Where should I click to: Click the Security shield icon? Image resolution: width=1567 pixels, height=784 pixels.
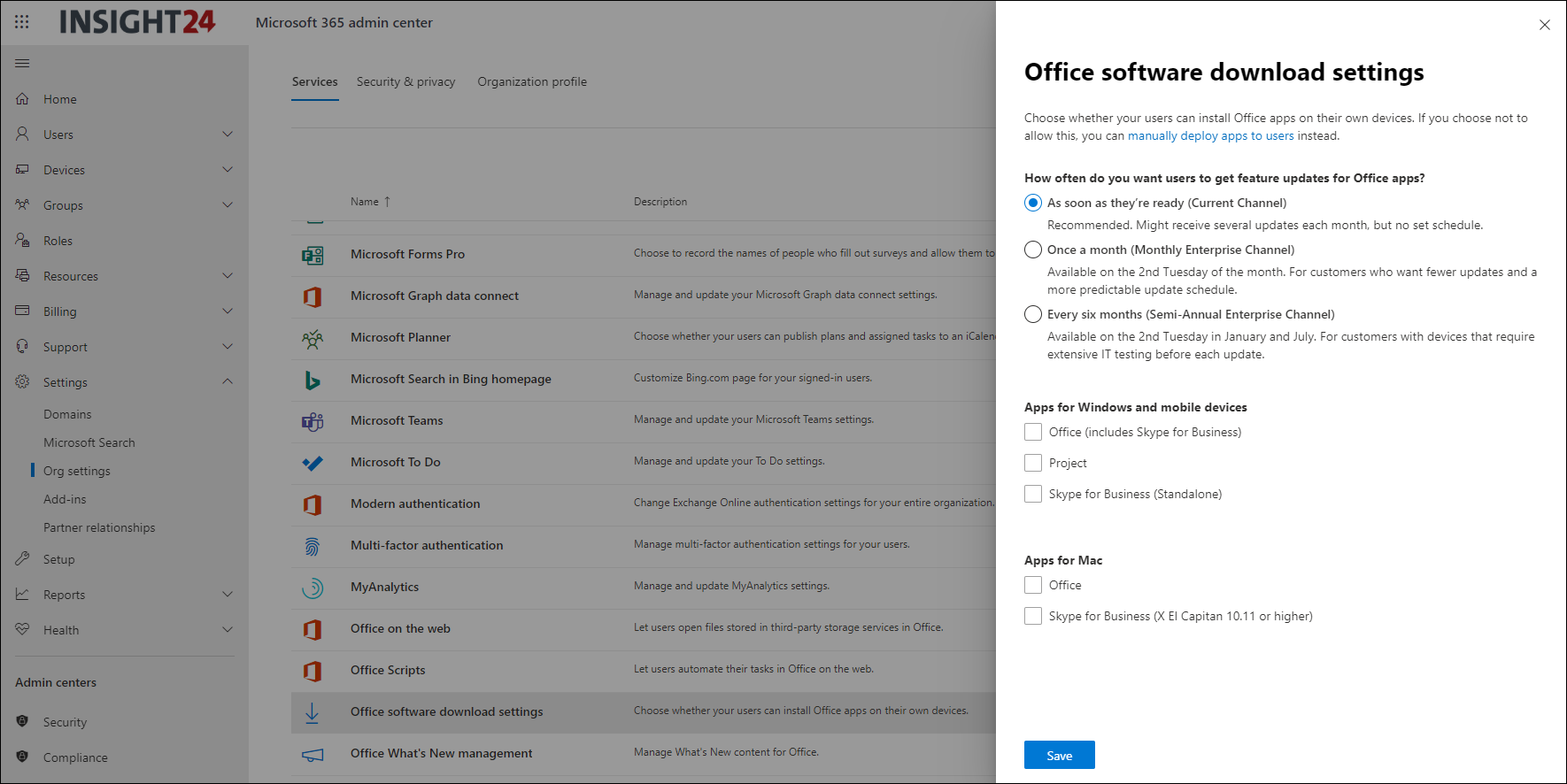[23, 721]
